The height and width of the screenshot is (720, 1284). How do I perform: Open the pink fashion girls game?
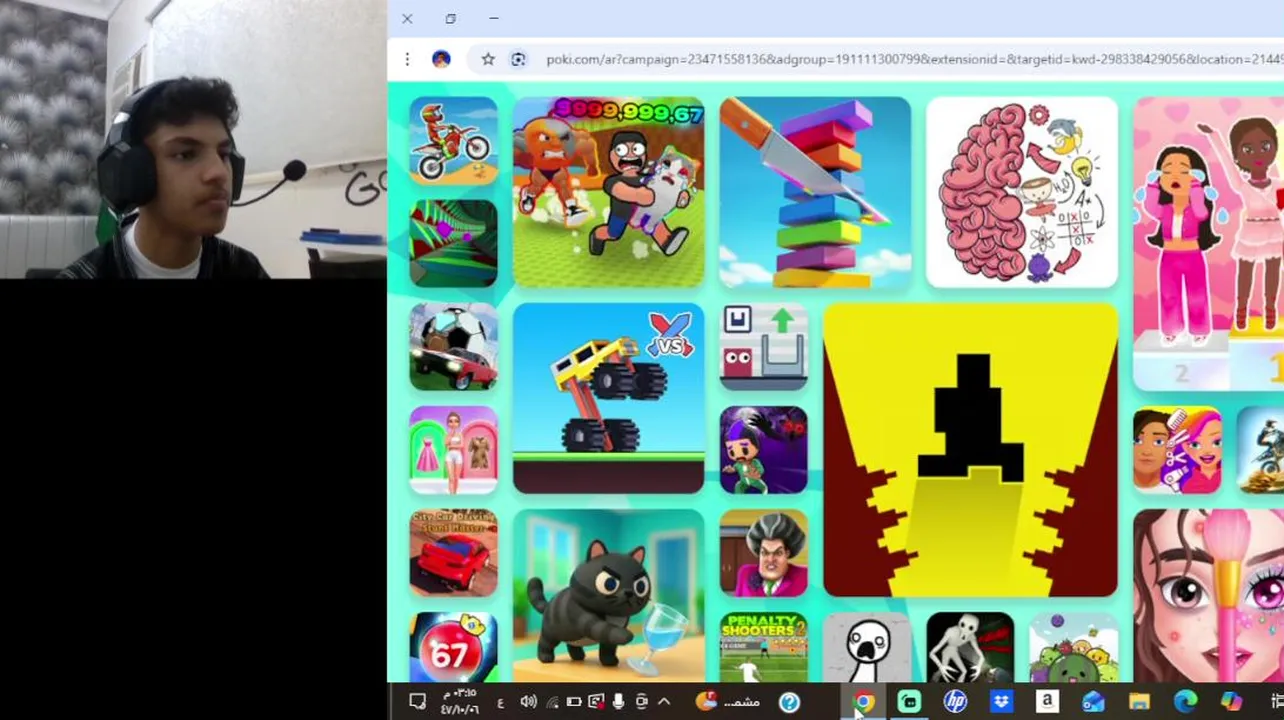[x=1208, y=243]
